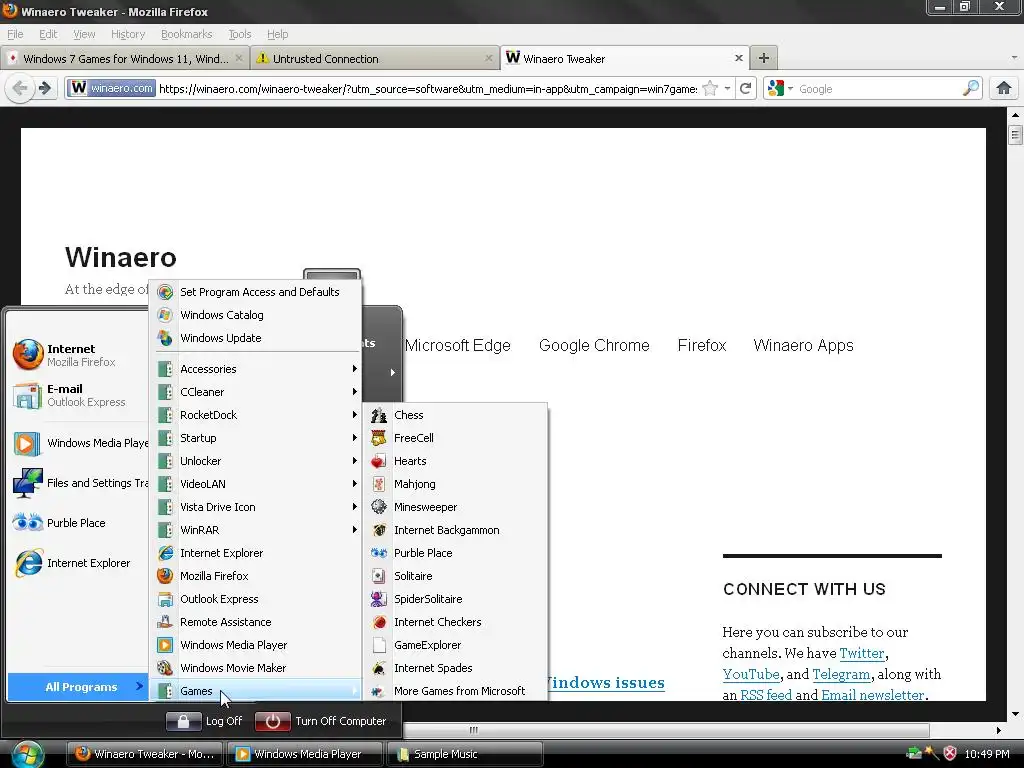
Task: Expand the RocketDock folder
Action: pyautogui.click(x=257, y=415)
